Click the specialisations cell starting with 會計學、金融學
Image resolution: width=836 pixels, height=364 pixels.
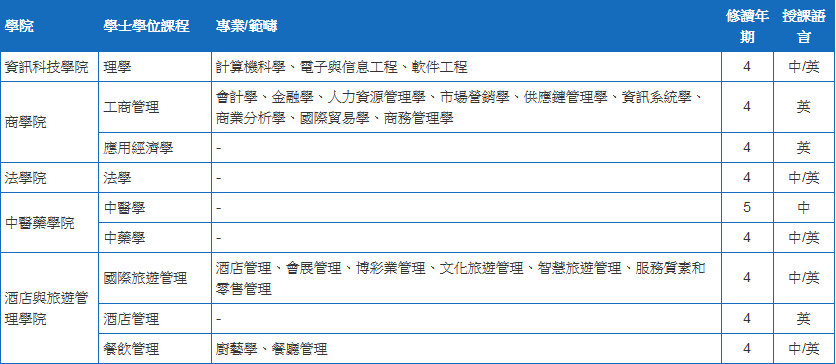pyautogui.click(x=466, y=107)
